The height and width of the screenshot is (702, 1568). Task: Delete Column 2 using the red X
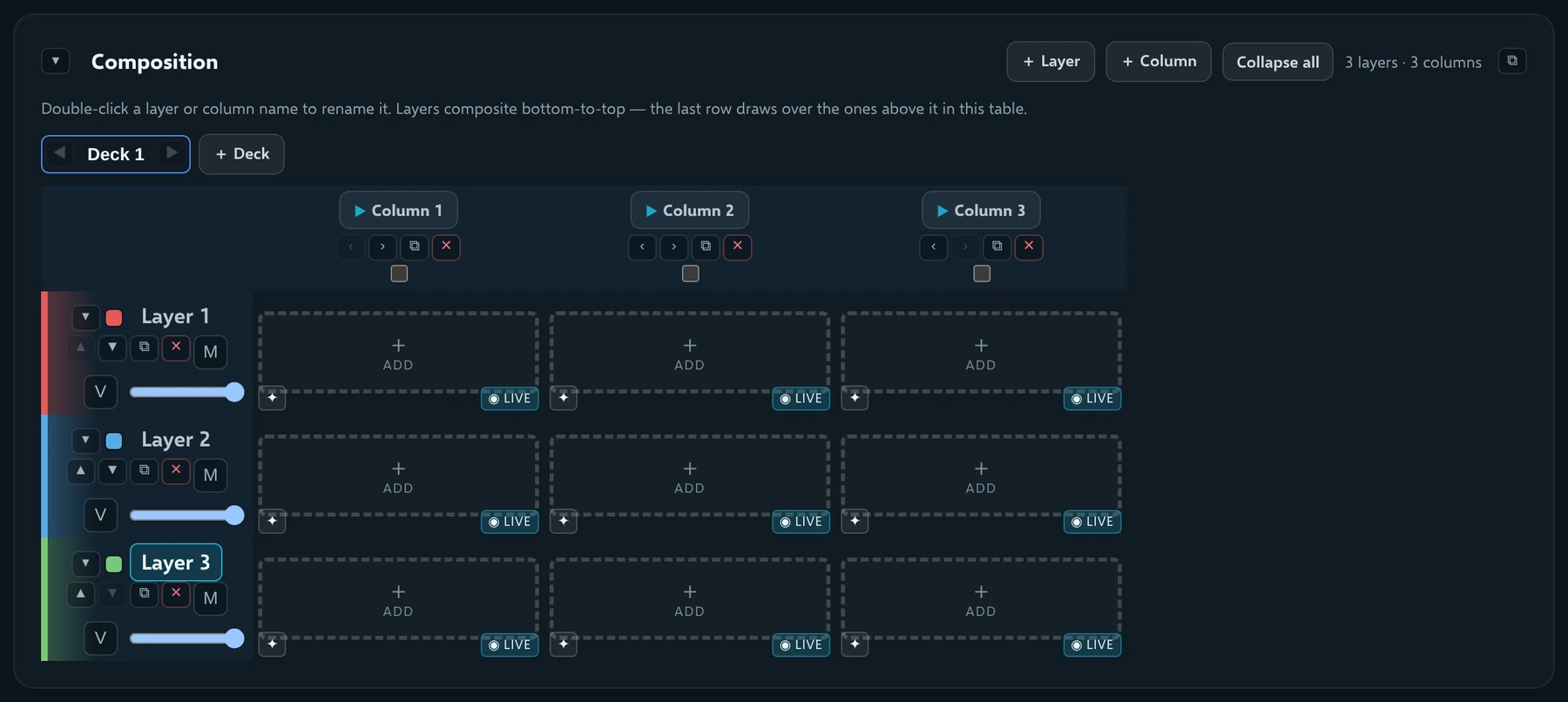pos(738,246)
